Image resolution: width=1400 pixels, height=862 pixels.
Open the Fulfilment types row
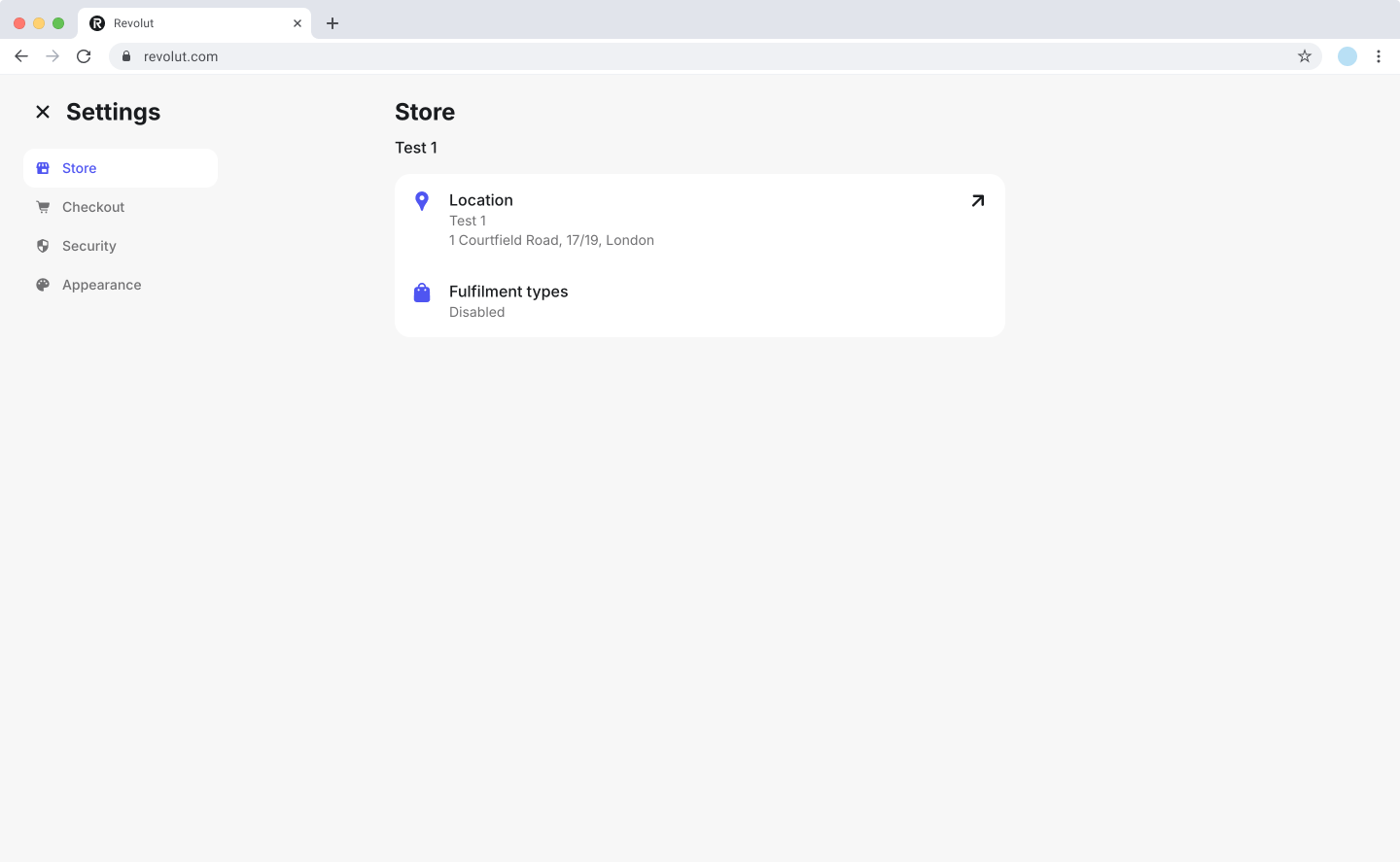(699, 301)
